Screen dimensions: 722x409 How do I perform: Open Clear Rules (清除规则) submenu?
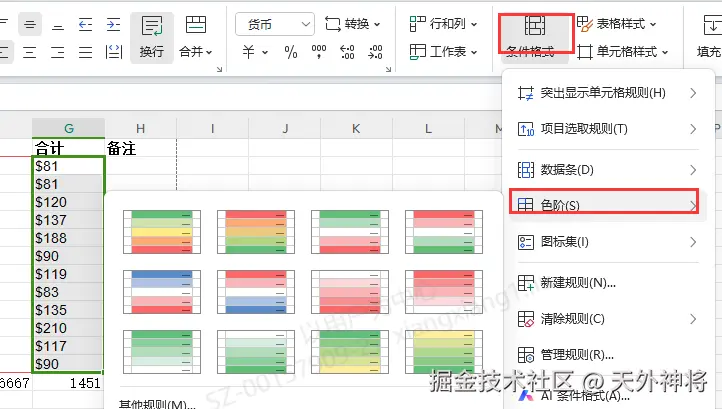pos(608,319)
